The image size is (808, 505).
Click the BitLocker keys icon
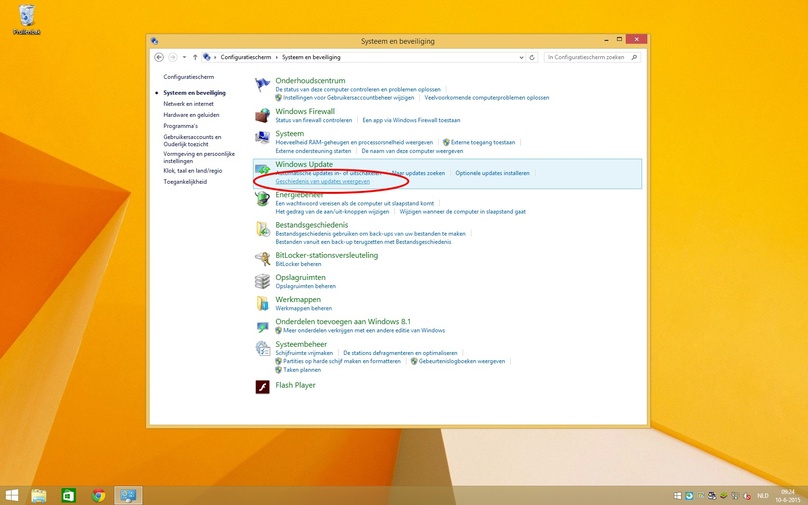coord(262,259)
